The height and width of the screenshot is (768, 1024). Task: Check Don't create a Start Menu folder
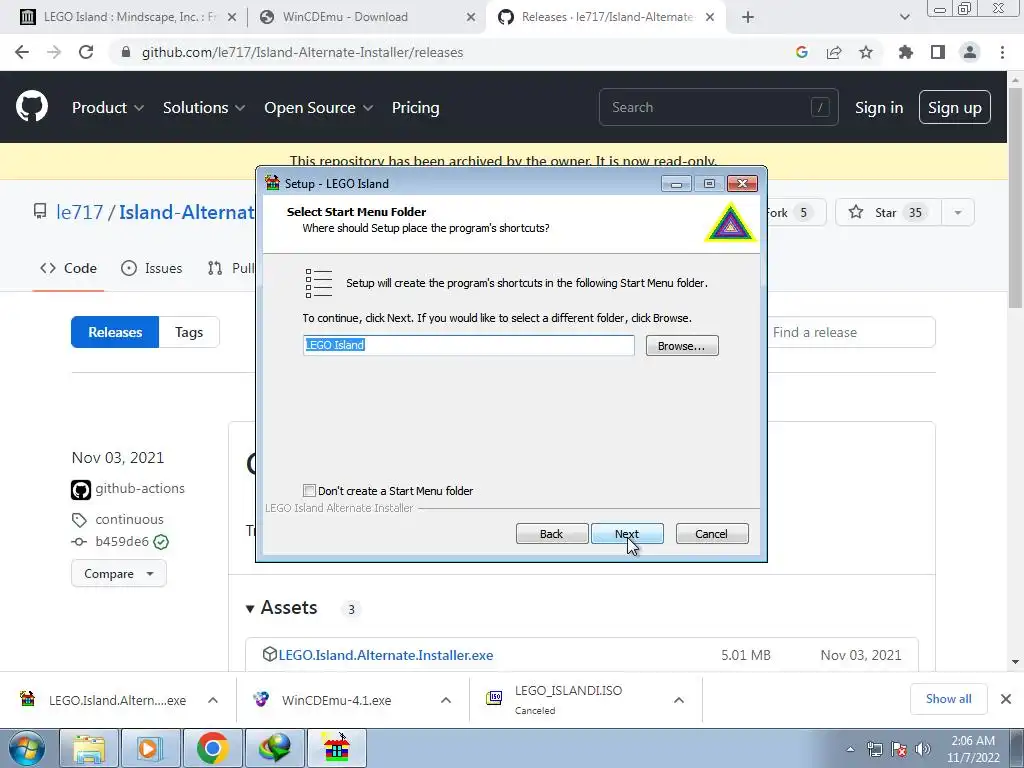click(310, 490)
